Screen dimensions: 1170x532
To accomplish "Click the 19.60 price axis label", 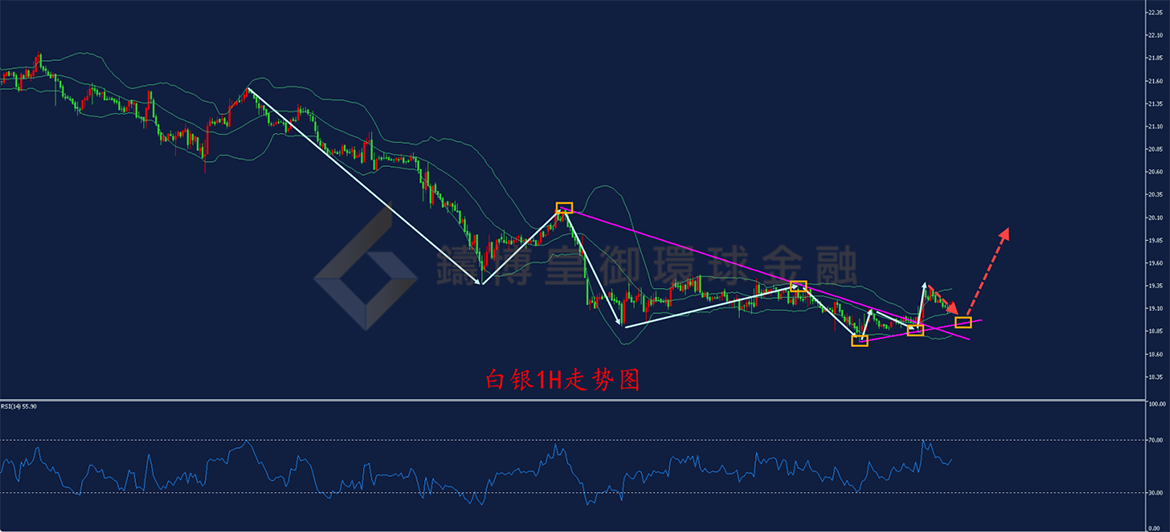I will click(1156, 263).
